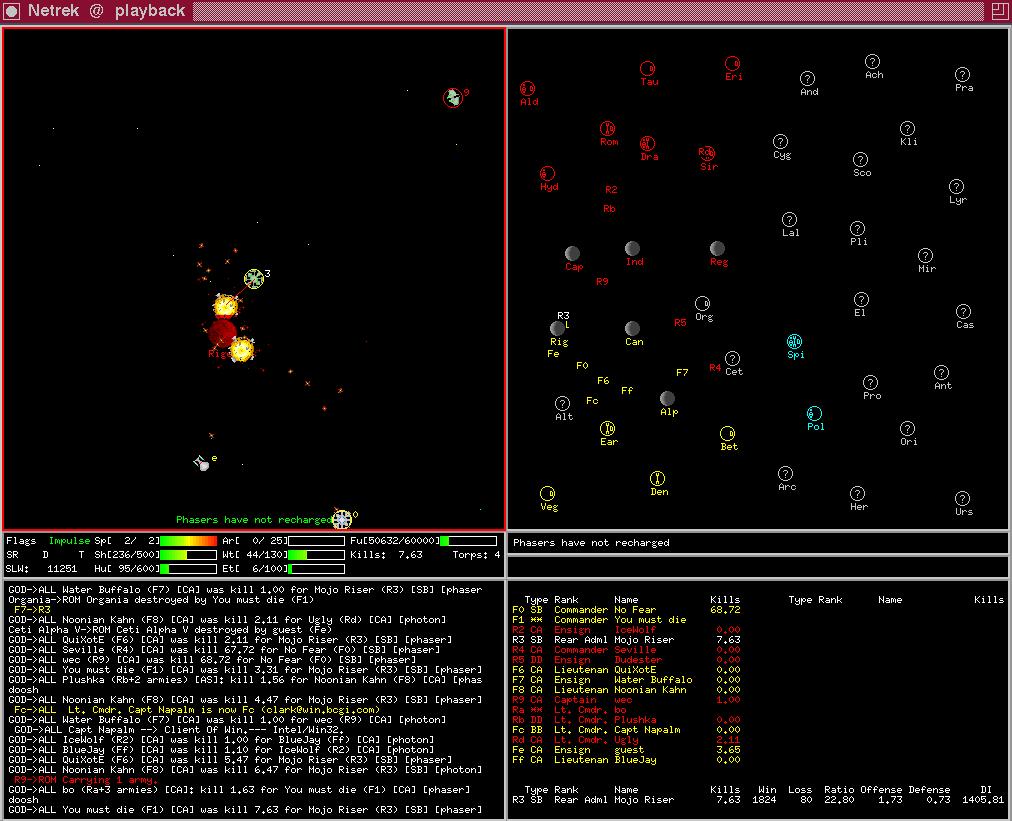This screenshot has width=1012, height=821.
Task: Click the cyan Pol planet icon
Action: click(x=815, y=413)
